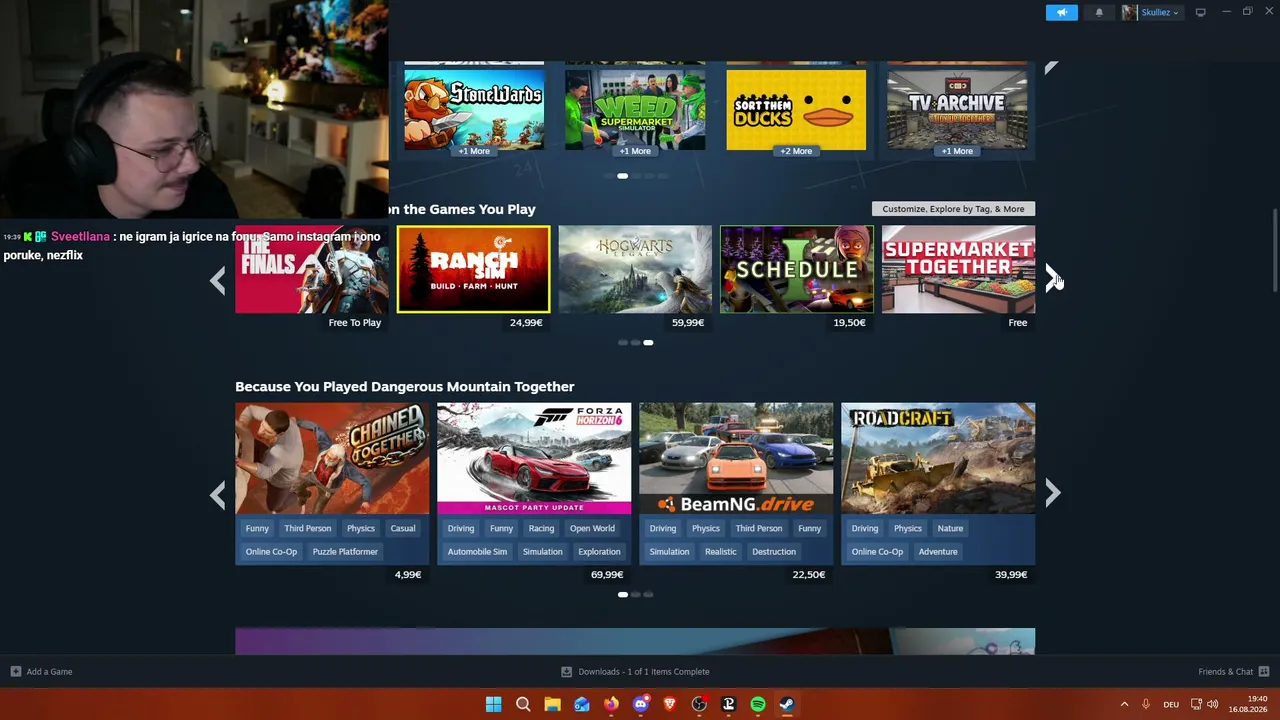Switch to OBS Studio in the taskbar
This screenshot has height=720, width=1280.
click(x=699, y=704)
